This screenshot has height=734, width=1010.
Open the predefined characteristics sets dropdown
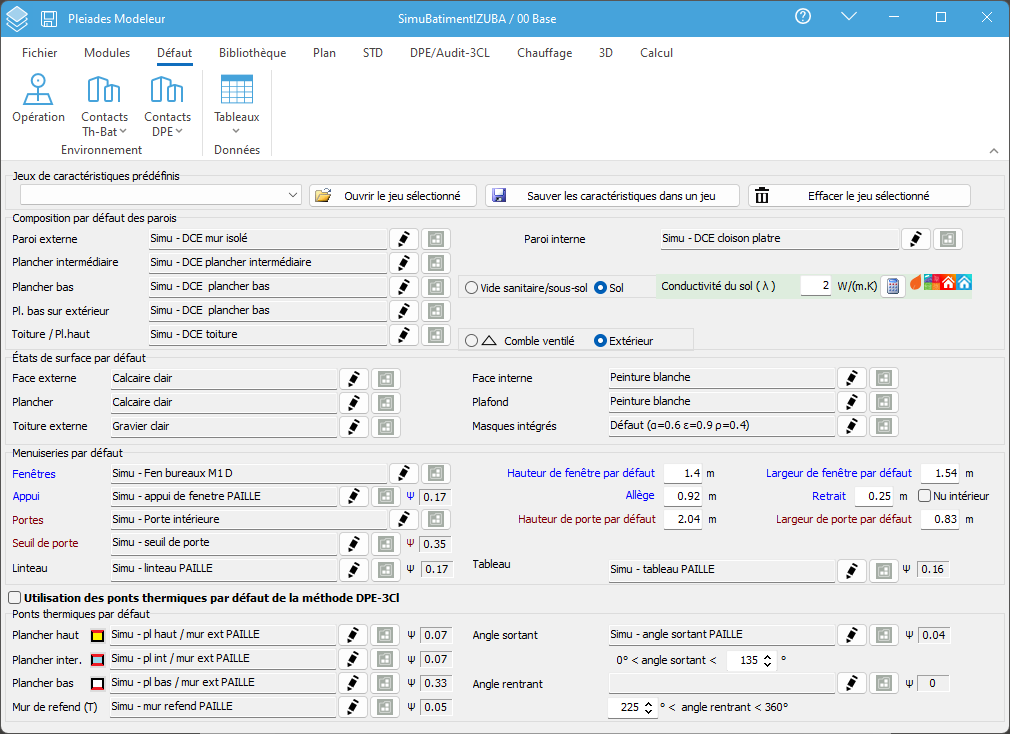[160, 195]
